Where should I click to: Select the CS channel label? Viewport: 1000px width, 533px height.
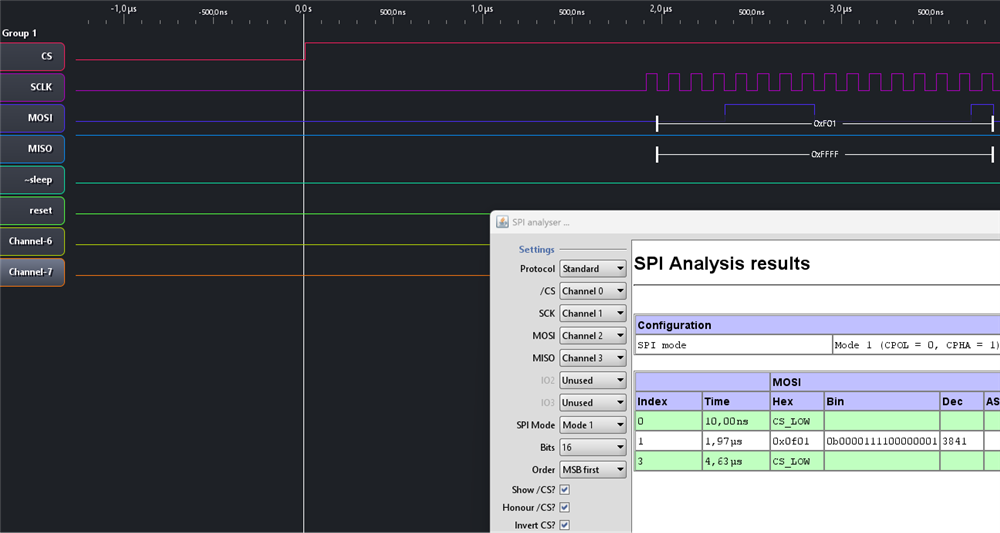click(32, 57)
